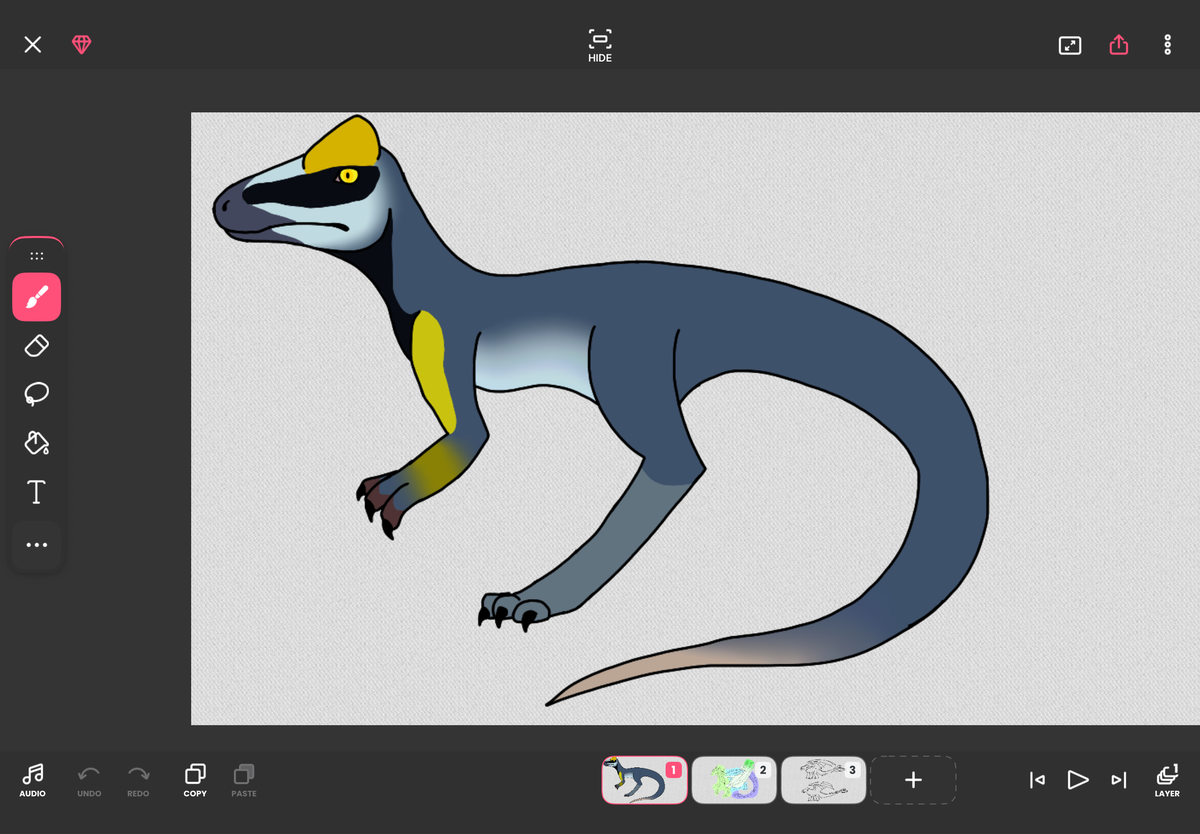
Task: Open the three-dot options menu
Action: tap(1167, 45)
